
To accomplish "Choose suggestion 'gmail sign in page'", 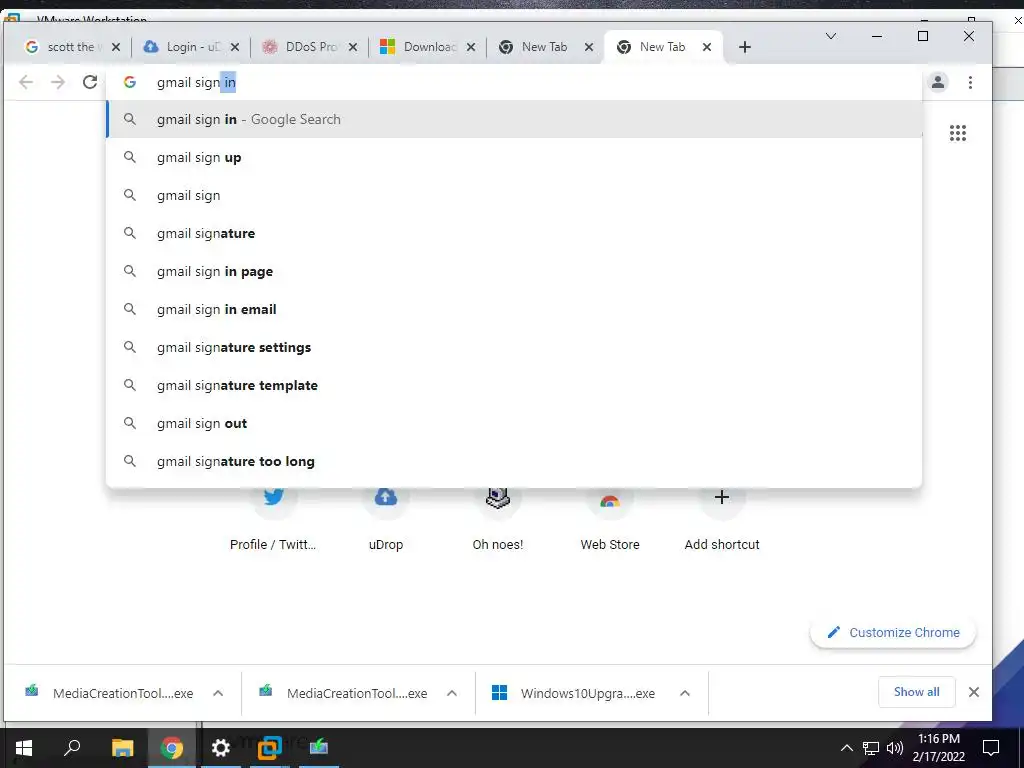I will 514,271.
